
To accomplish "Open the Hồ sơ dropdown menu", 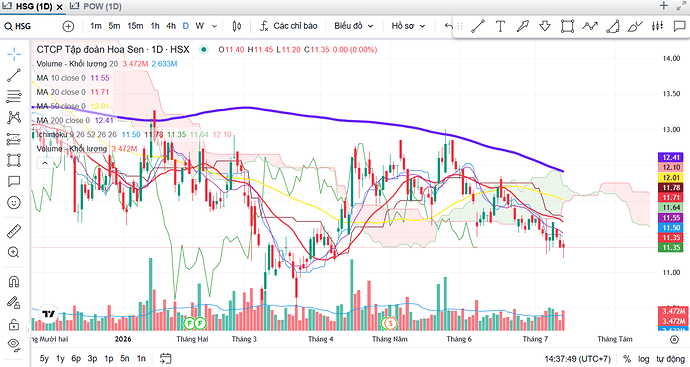I will pos(408,26).
